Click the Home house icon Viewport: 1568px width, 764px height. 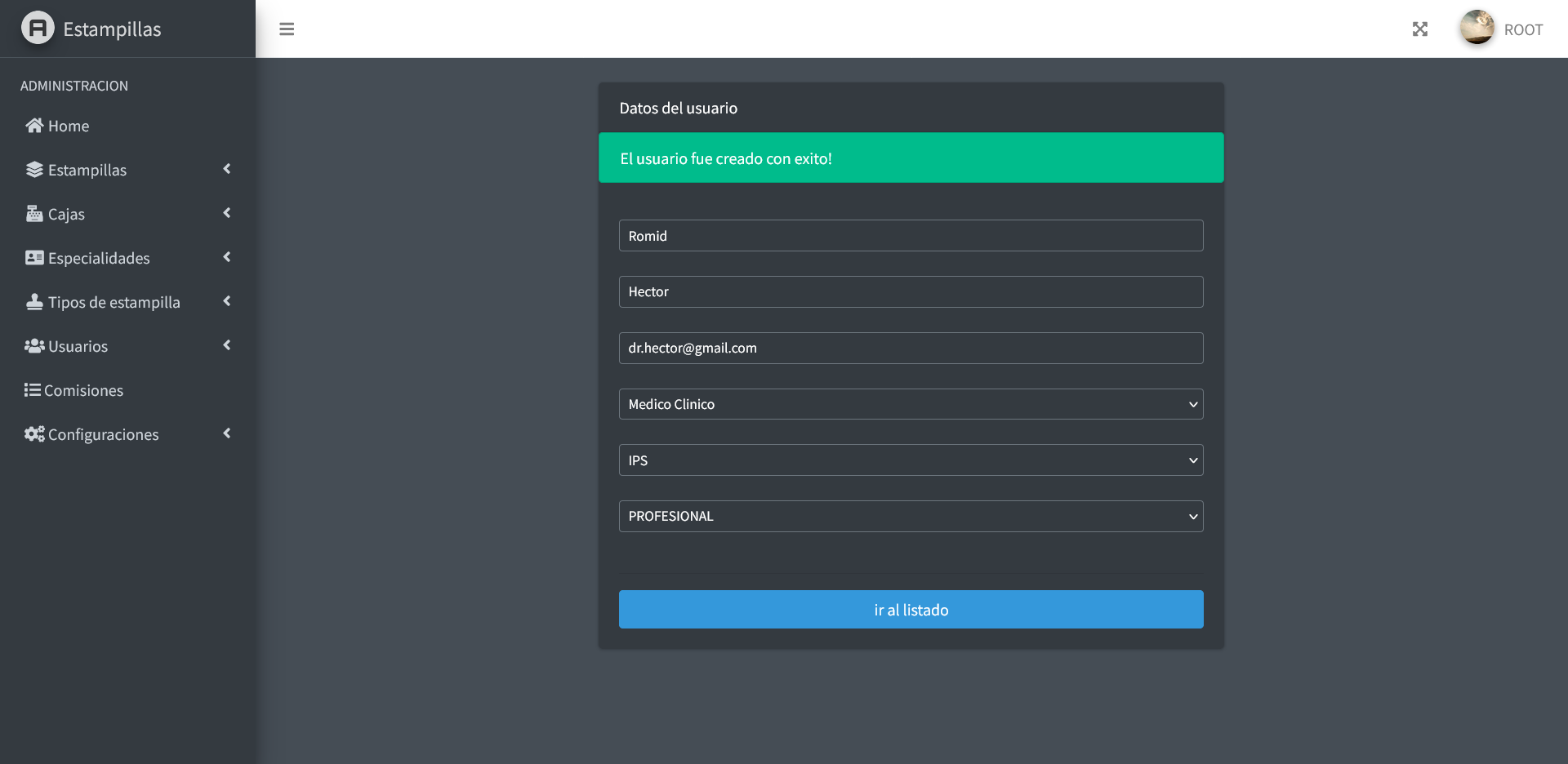(x=34, y=126)
